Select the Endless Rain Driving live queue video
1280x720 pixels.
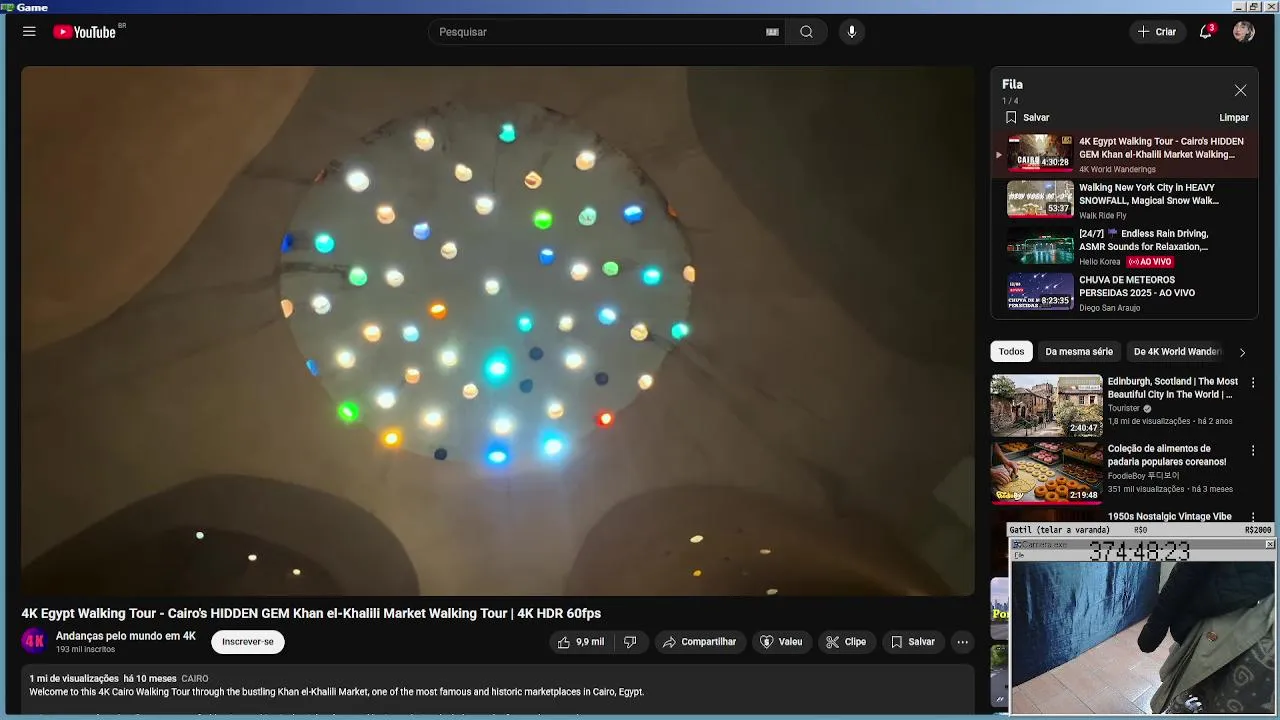coord(1124,247)
